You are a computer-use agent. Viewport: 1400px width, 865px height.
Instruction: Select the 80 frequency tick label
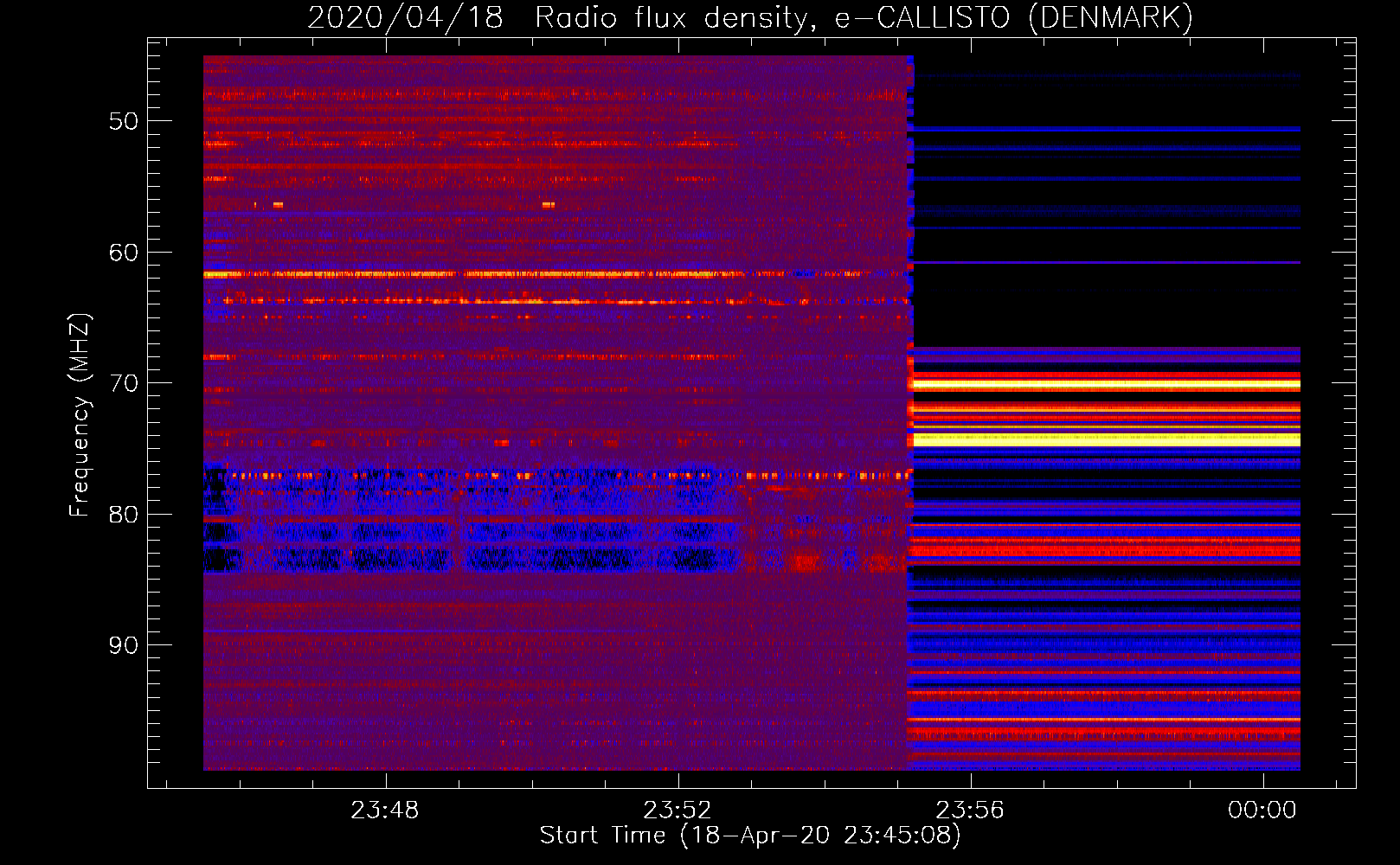point(124,515)
